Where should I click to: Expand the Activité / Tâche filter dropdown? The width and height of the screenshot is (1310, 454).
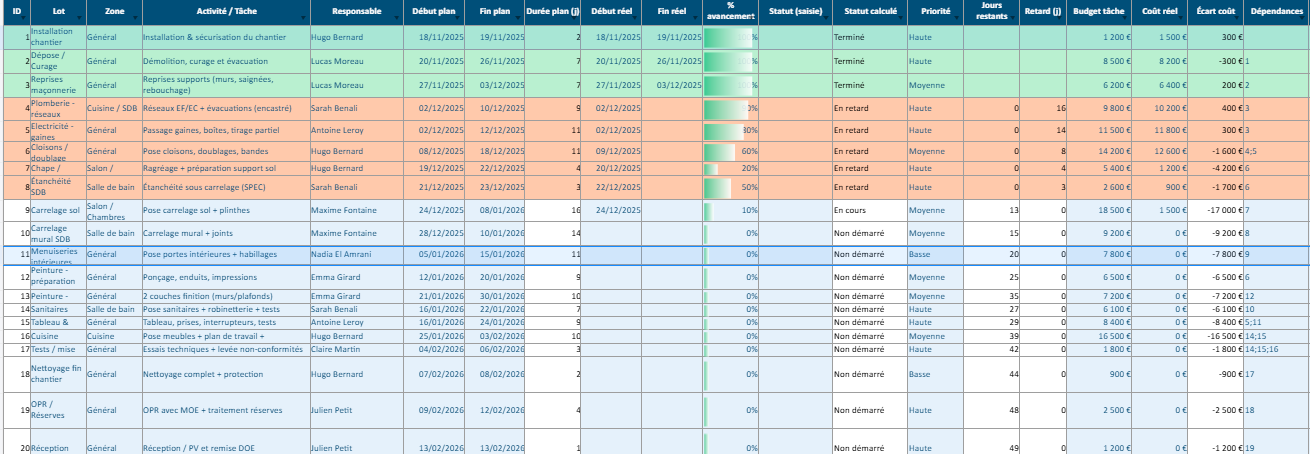tap(303, 19)
